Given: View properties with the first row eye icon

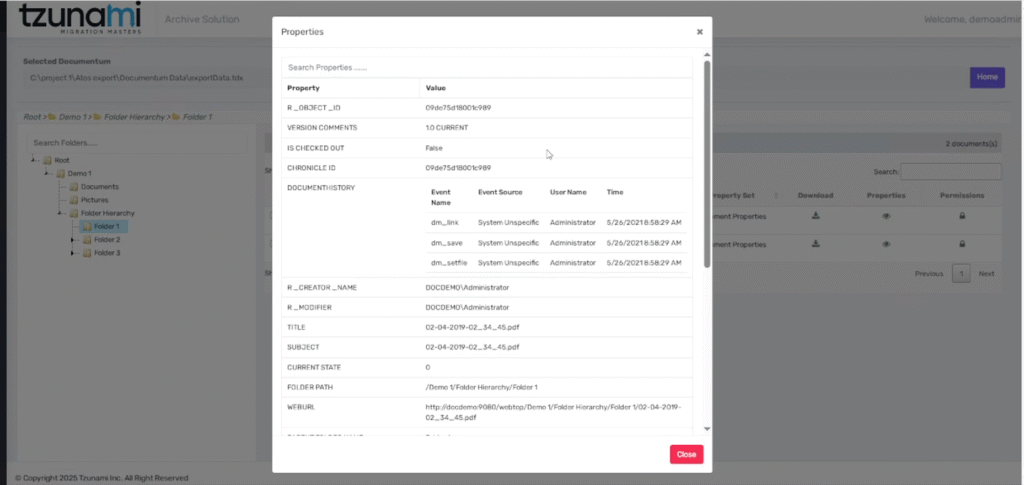Looking at the screenshot, I should pos(886,215).
